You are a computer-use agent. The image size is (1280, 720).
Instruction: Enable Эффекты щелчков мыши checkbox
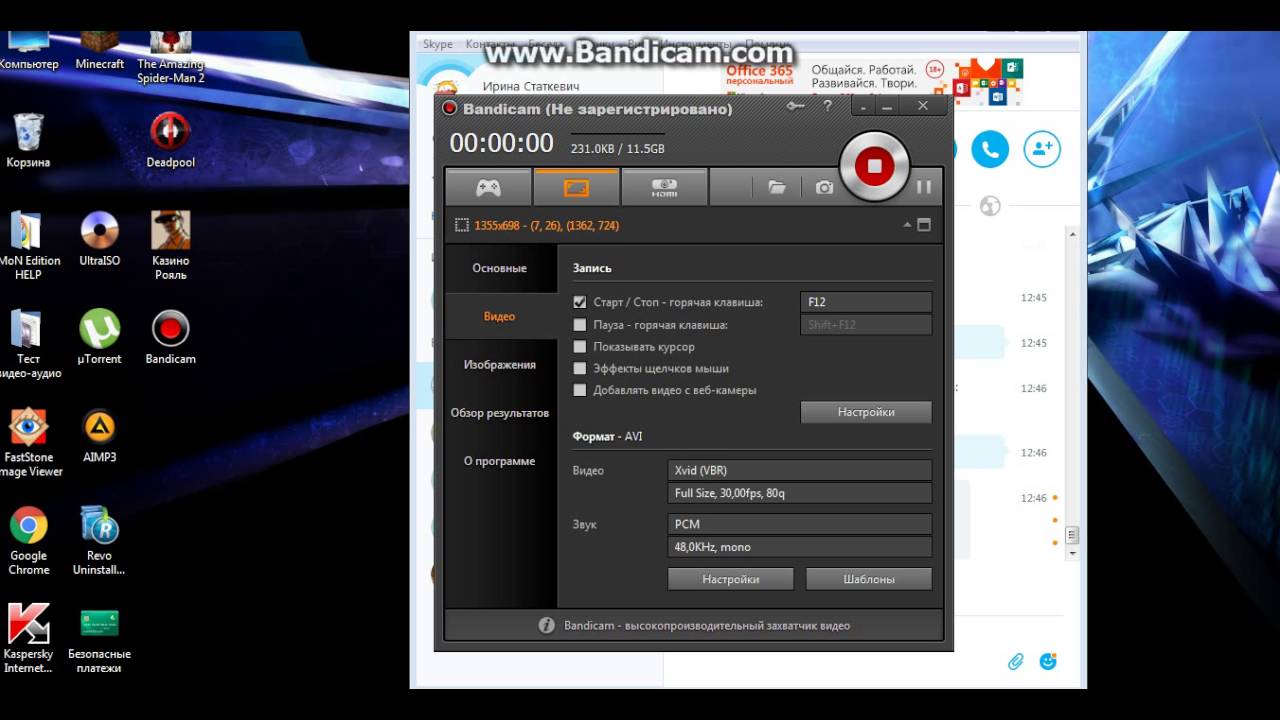pyautogui.click(x=580, y=369)
